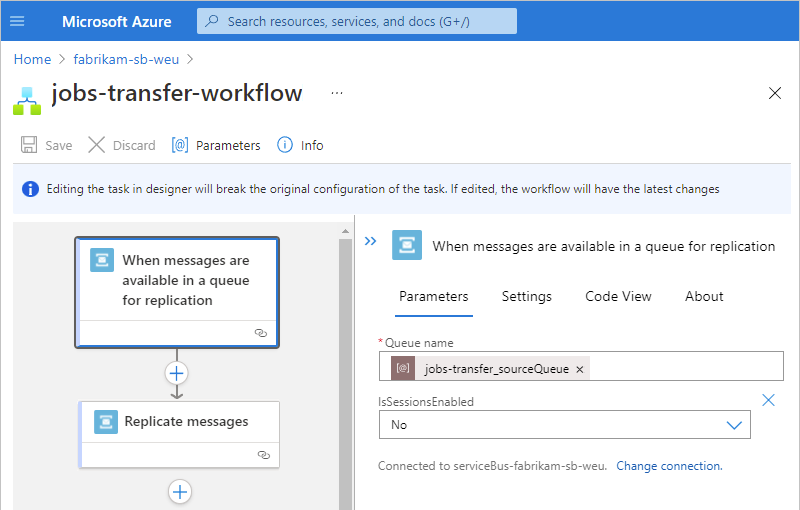800x510 pixels.
Task: Click the Info circle icon in toolbar
Action: pyautogui.click(x=285, y=145)
